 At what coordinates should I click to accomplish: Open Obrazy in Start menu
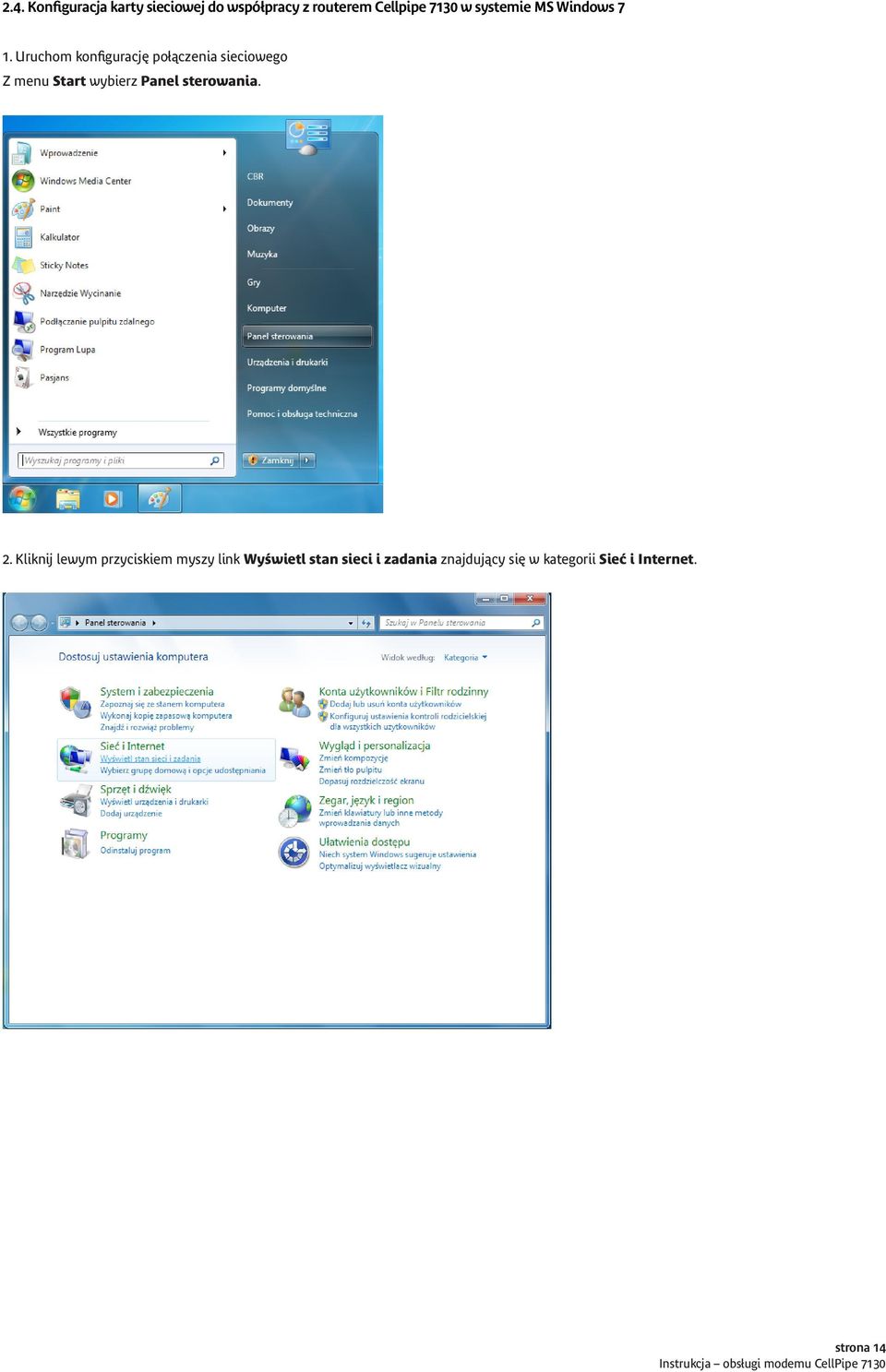tap(260, 228)
